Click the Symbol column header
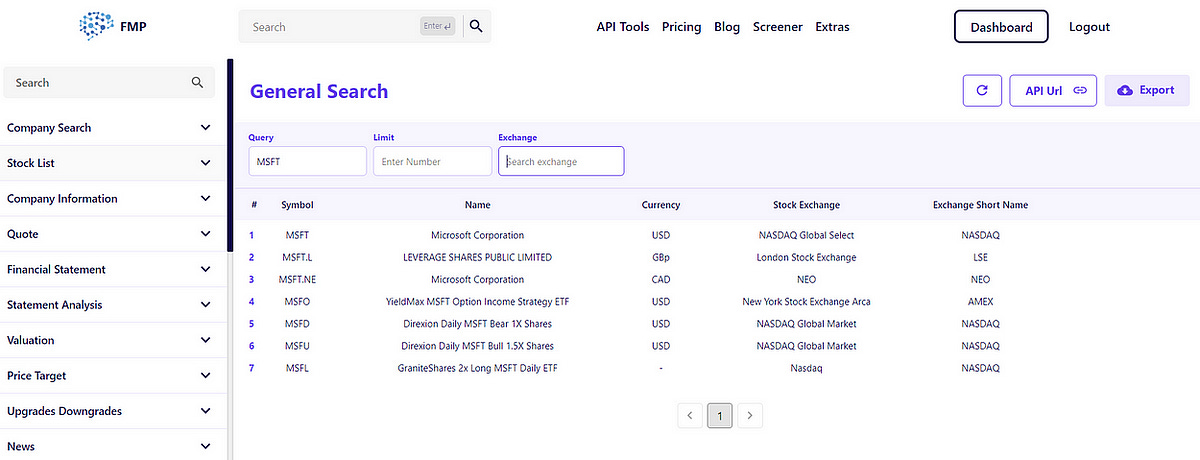Screen dimensions: 1200x460 point(297,205)
